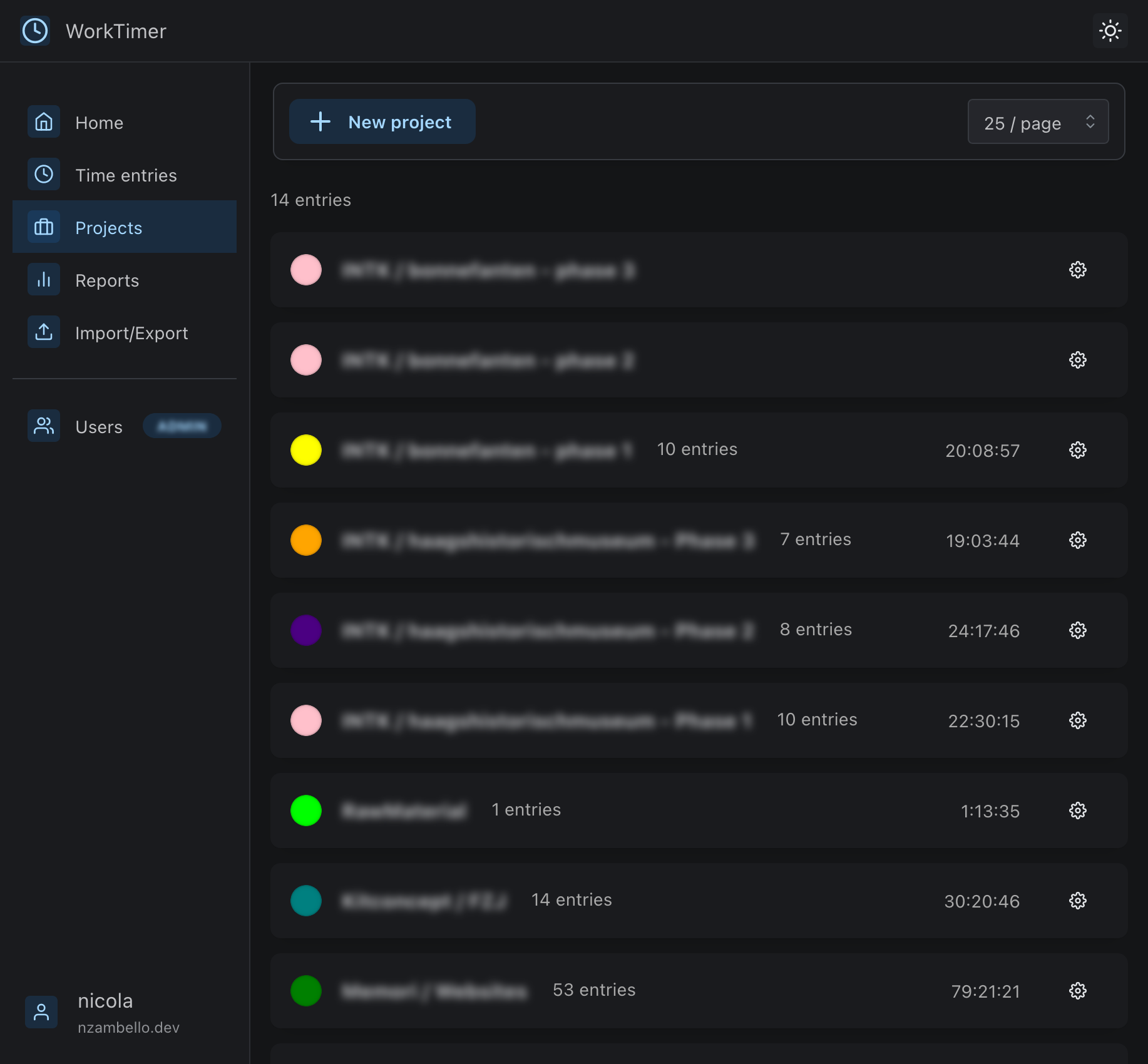This screenshot has height=1064, width=1148.
Task: Click the WorkTimer clock logo
Action: (35, 31)
